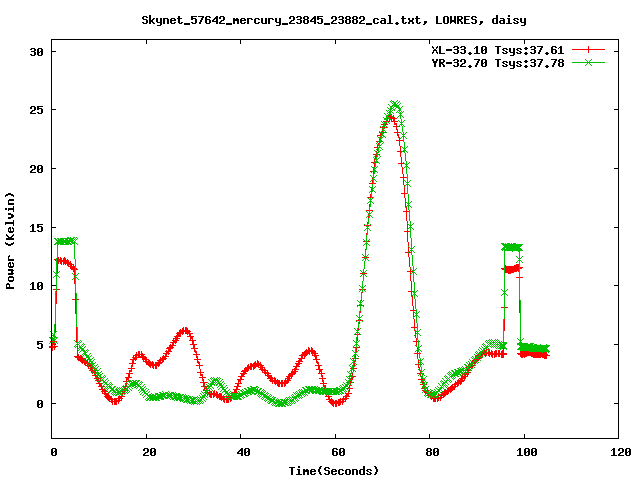Click x-axis tick label 60
This screenshot has height=480, width=640.
(x=338, y=452)
